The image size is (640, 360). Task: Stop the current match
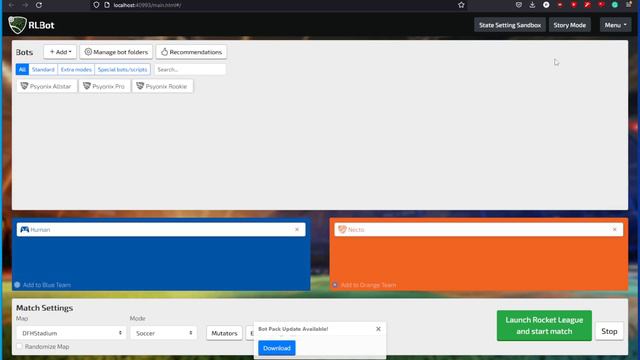(x=609, y=331)
